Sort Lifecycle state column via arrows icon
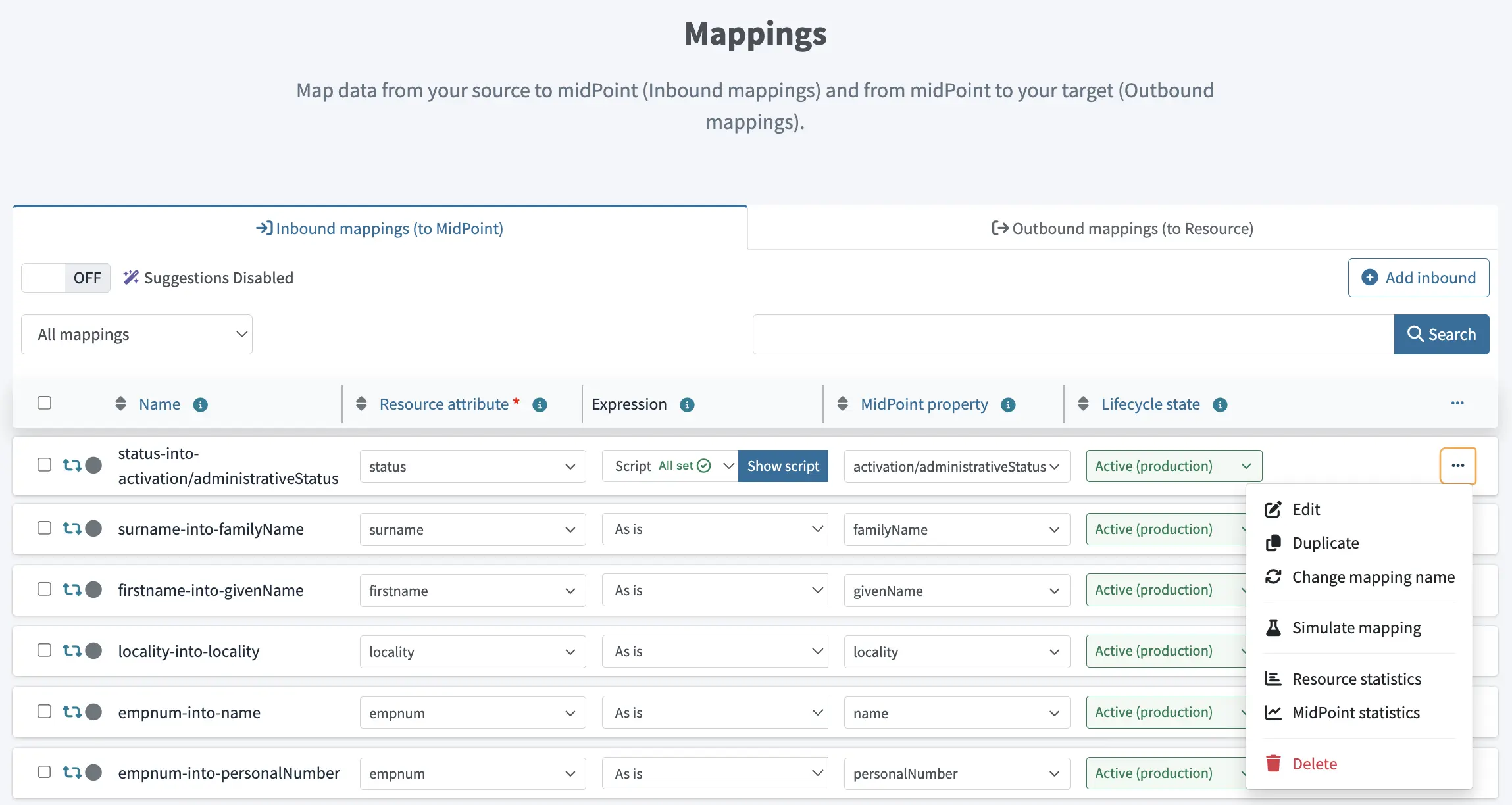The width and height of the screenshot is (1512, 805). pos(1084,404)
